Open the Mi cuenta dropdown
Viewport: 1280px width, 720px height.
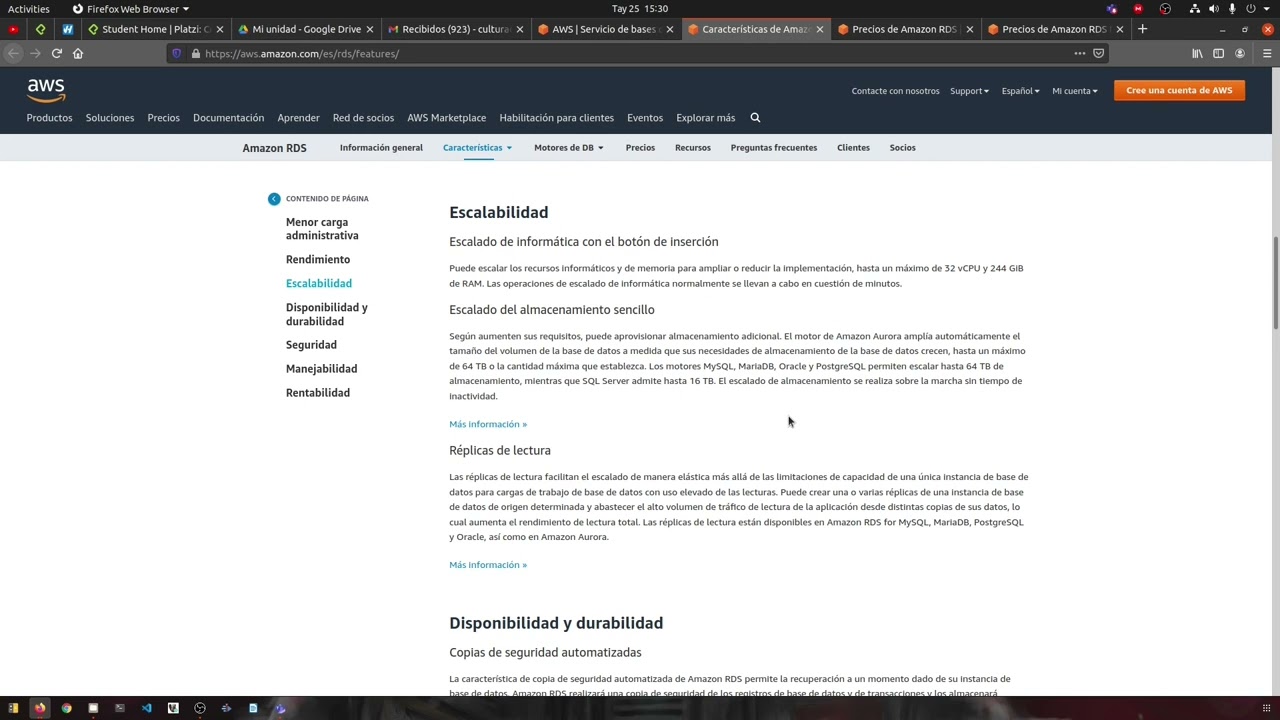tap(1075, 91)
